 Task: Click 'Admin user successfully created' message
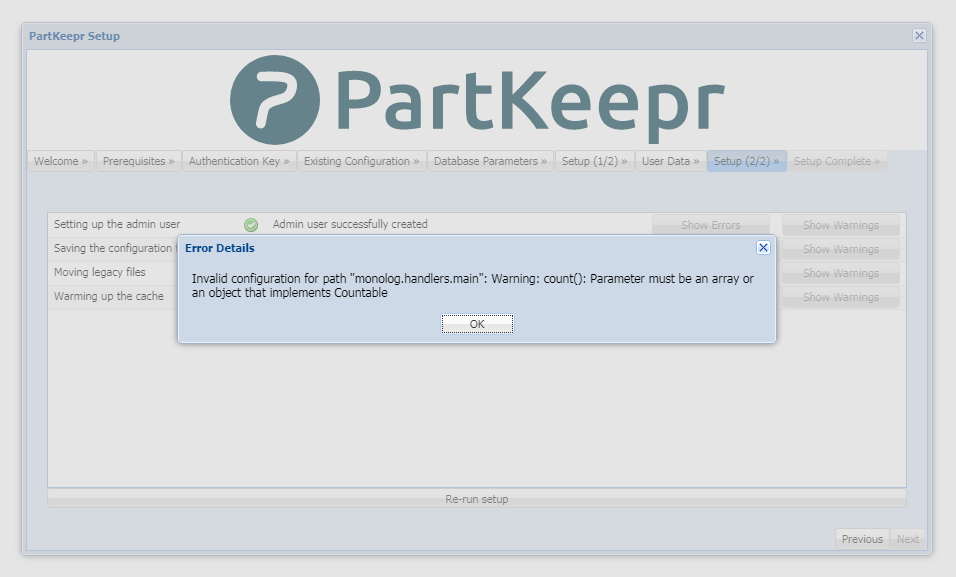[x=350, y=224]
